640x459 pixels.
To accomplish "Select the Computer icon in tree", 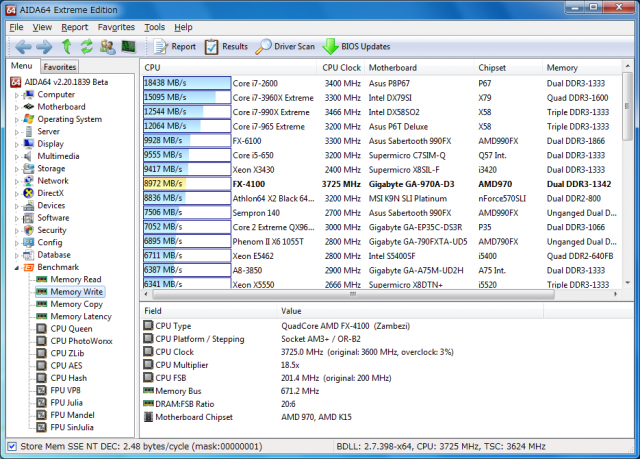I will (x=29, y=95).
